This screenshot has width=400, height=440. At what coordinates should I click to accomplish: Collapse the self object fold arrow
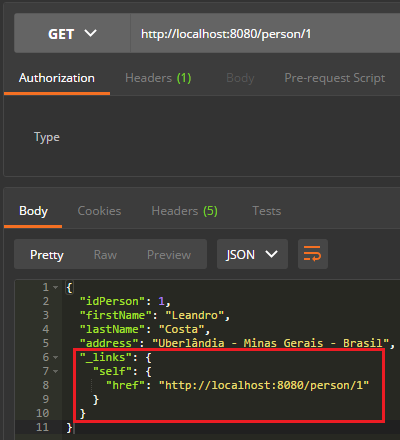coord(56,371)
